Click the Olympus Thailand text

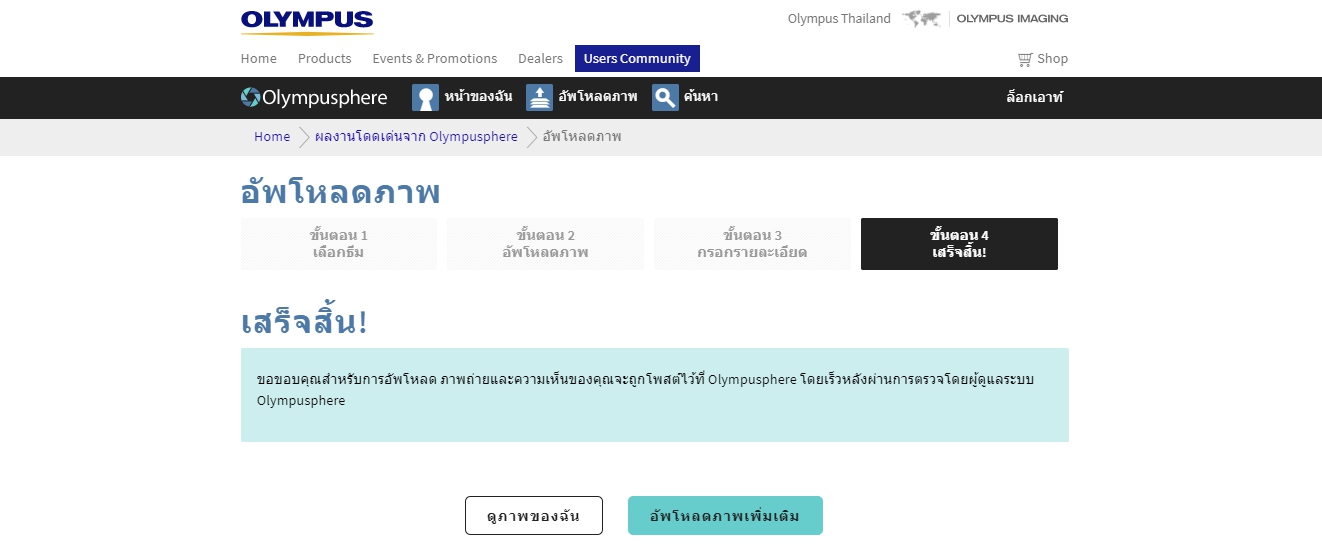point(839,19)
